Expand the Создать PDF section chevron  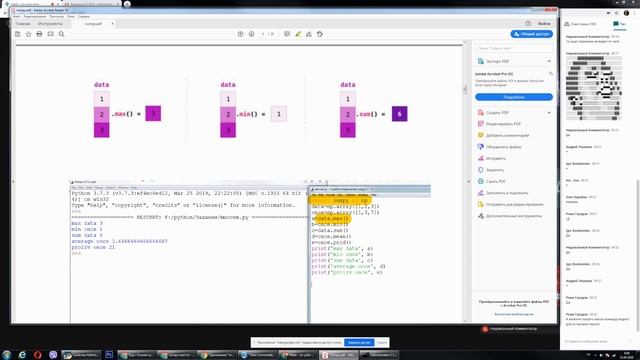pos(549,113)
